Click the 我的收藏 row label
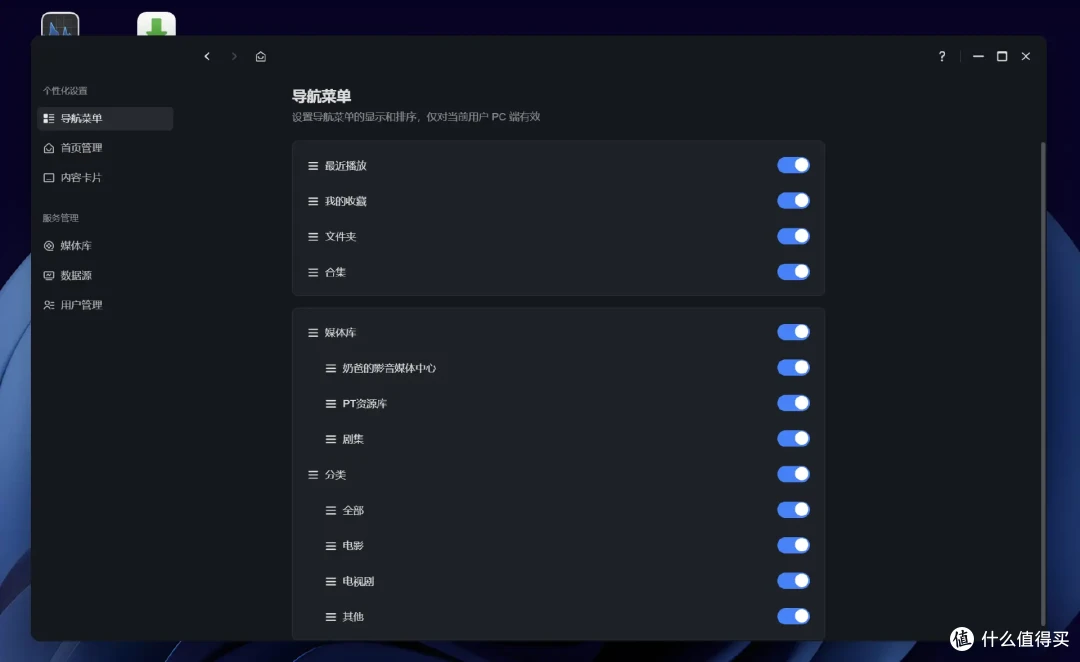This screenshot has width=1080, height=662. 346,201
